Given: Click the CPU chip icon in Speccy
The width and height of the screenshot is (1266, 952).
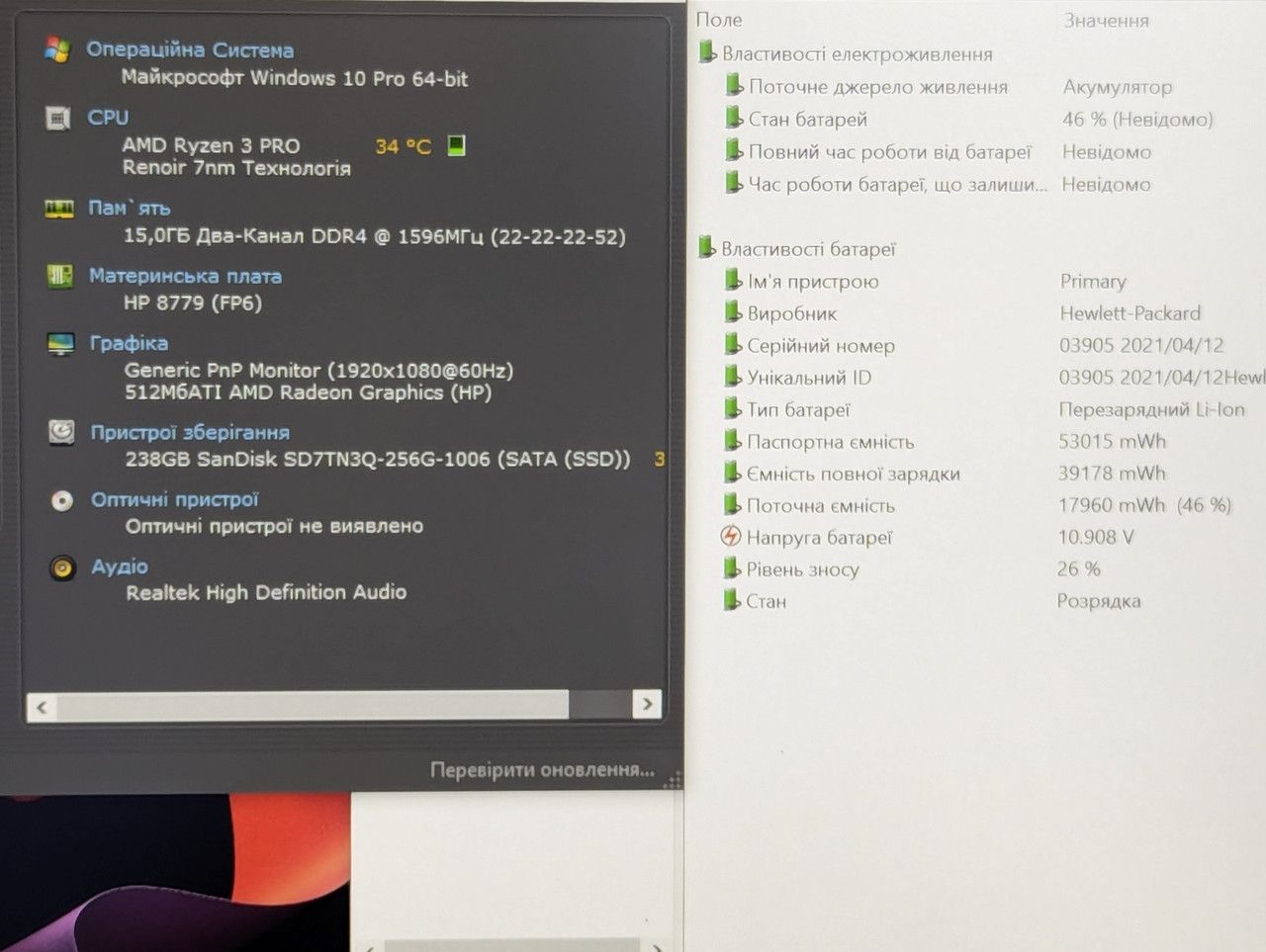Looking at the screenshot, I should 58,119.
